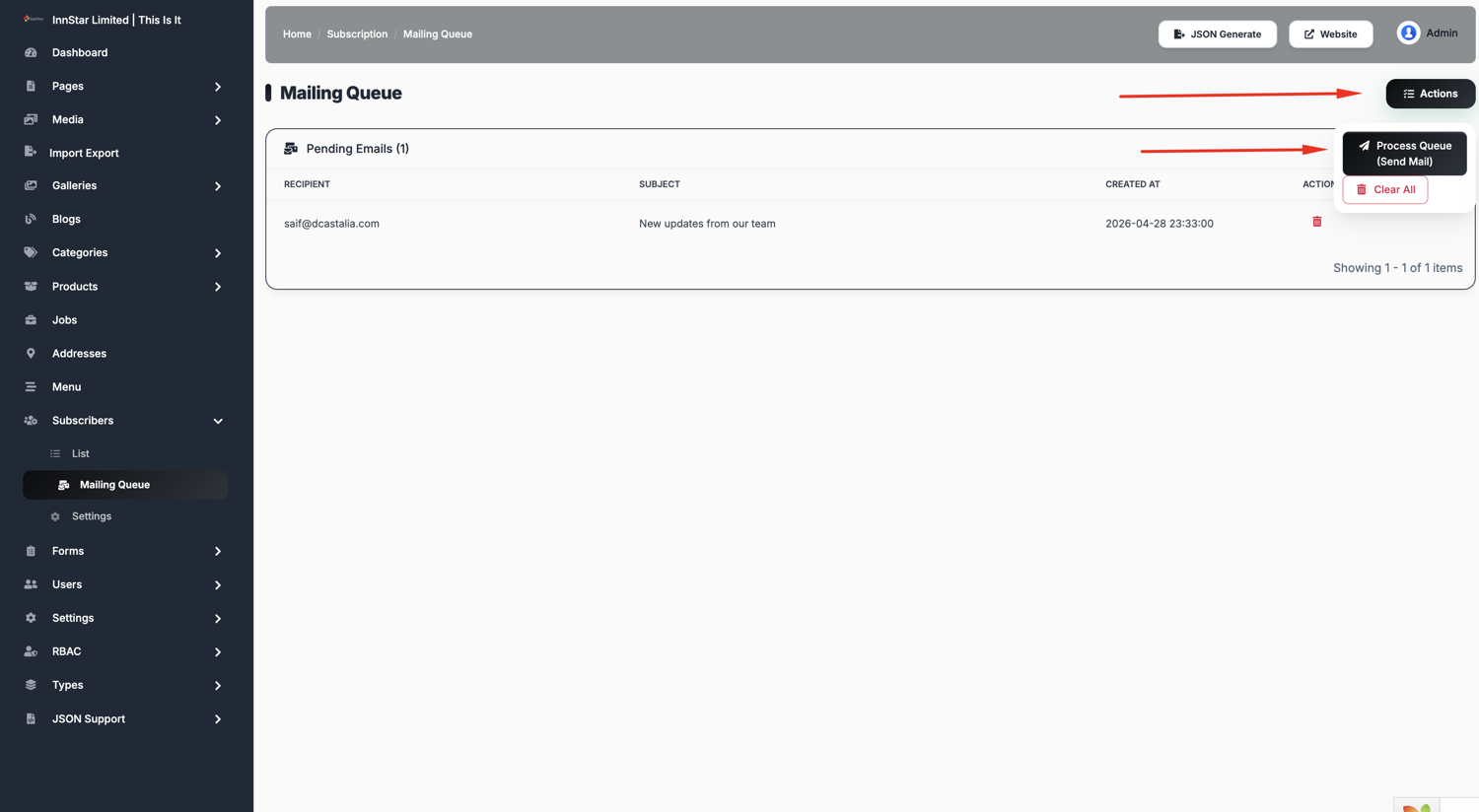Open the Website link button
Viewport: 1479px width, 812px height.
[1330, 34]
